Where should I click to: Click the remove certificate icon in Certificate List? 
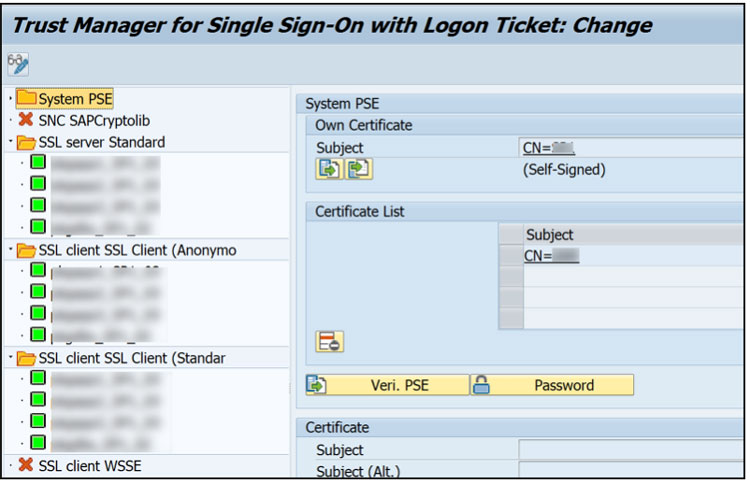click(x=329, y=341)
